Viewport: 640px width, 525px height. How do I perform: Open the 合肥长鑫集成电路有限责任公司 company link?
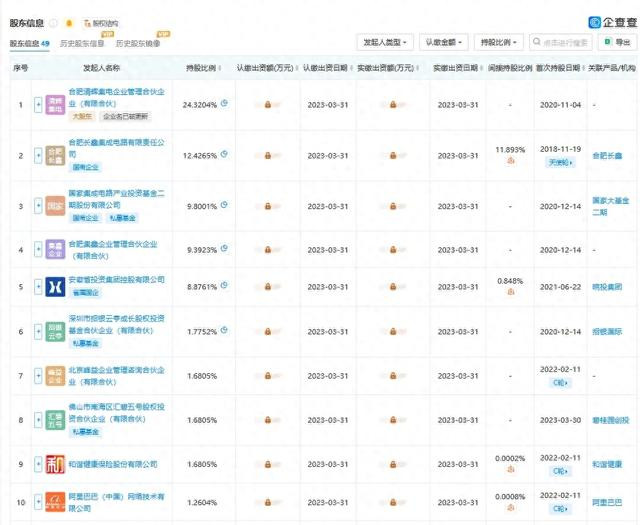116,148
